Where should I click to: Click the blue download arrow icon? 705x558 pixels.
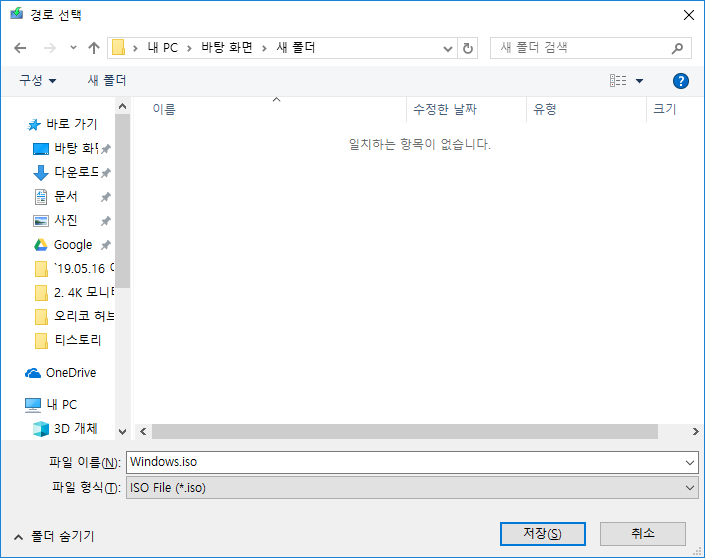coord(41,173)
